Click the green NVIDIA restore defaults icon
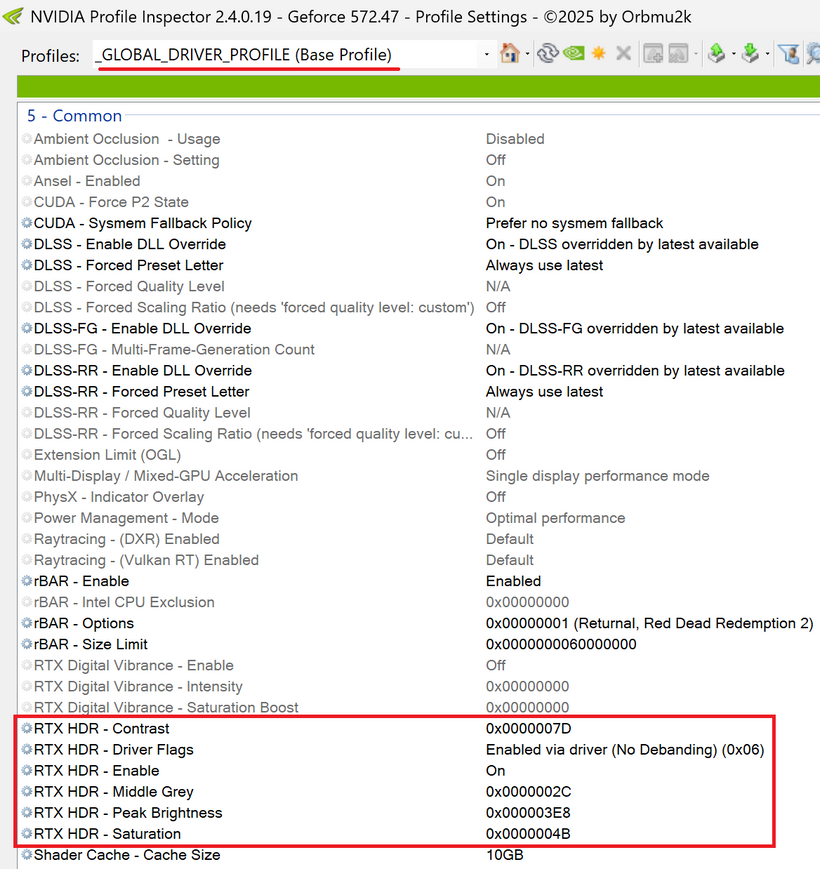This screenshot has width=820, height=869. pos(573,53)
